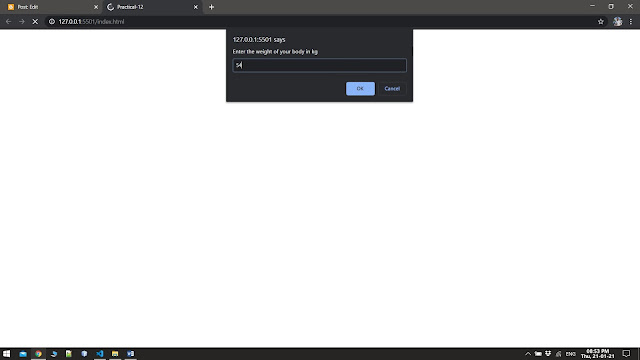Open Dropbox from the system tray

point(548,353)
